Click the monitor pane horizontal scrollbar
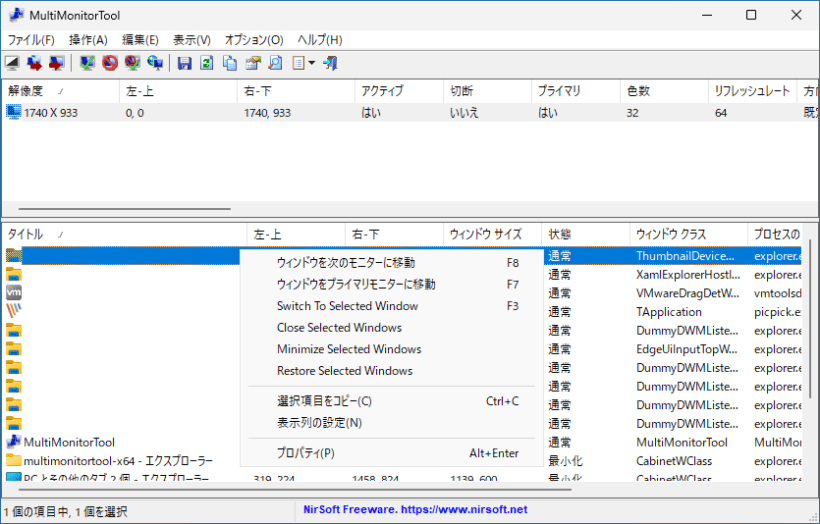 [x=124, y=209]
